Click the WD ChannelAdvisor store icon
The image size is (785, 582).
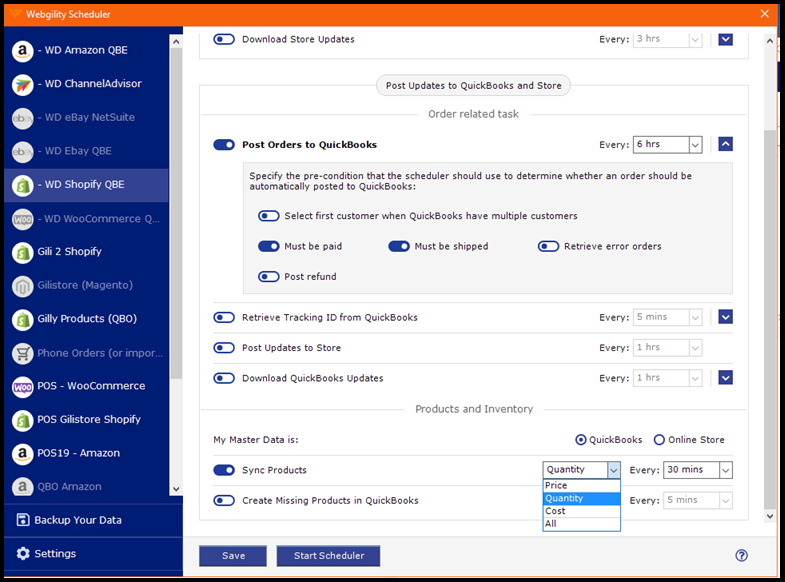22,85
